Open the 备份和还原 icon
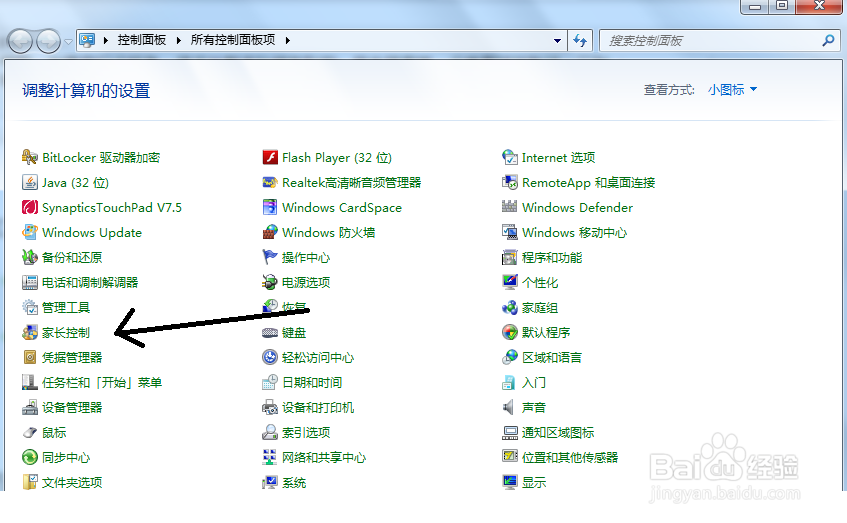 point(29,257)
